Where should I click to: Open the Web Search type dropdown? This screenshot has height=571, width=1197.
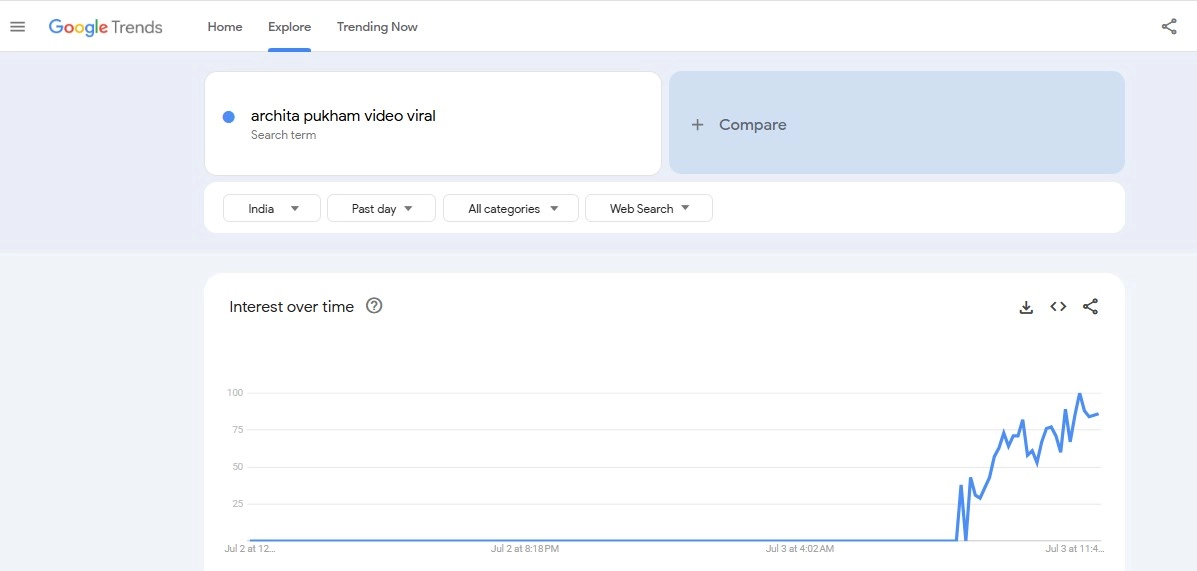click(648, 208)
